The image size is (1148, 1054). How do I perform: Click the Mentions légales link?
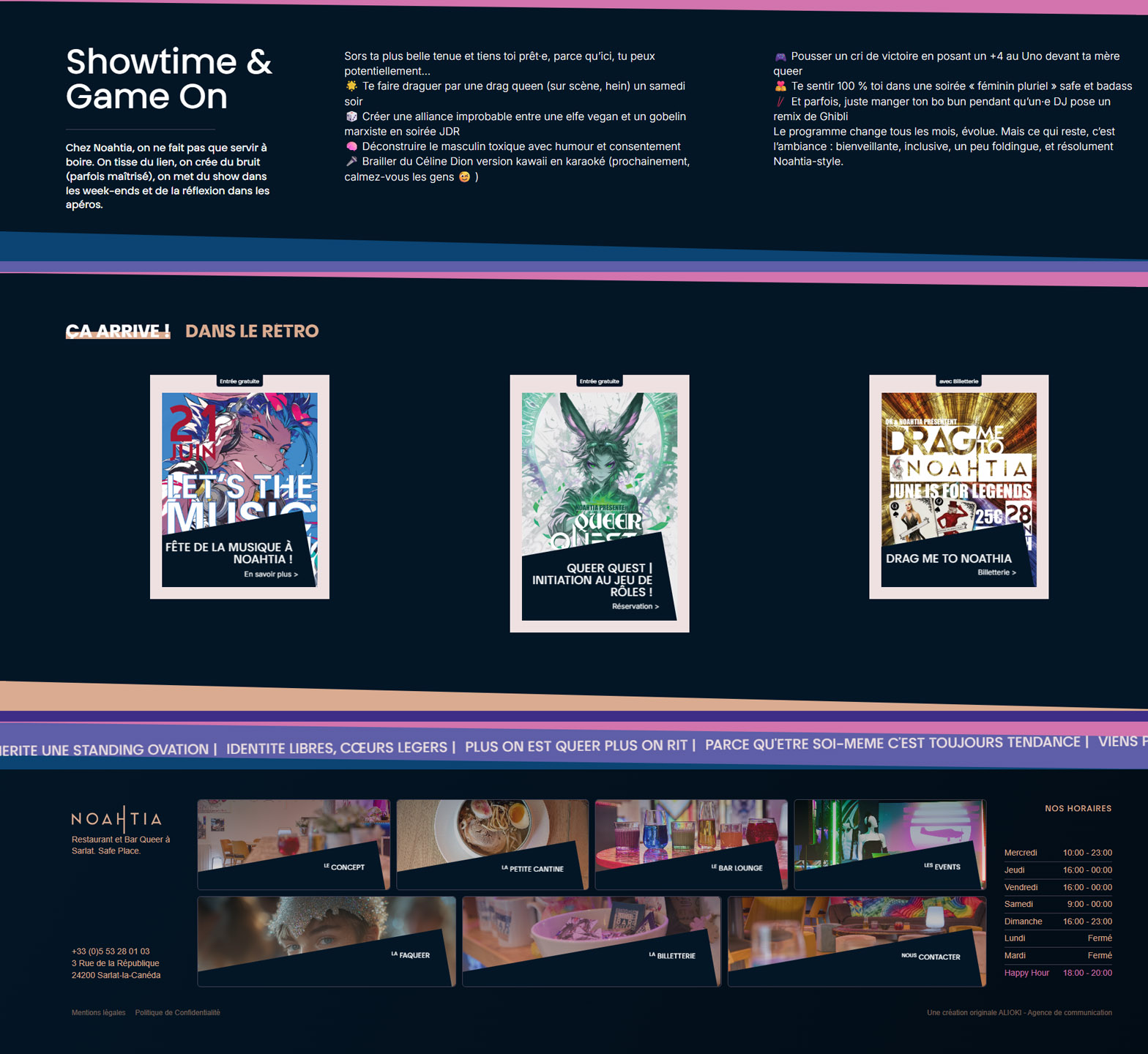(x=98, y=1013)
